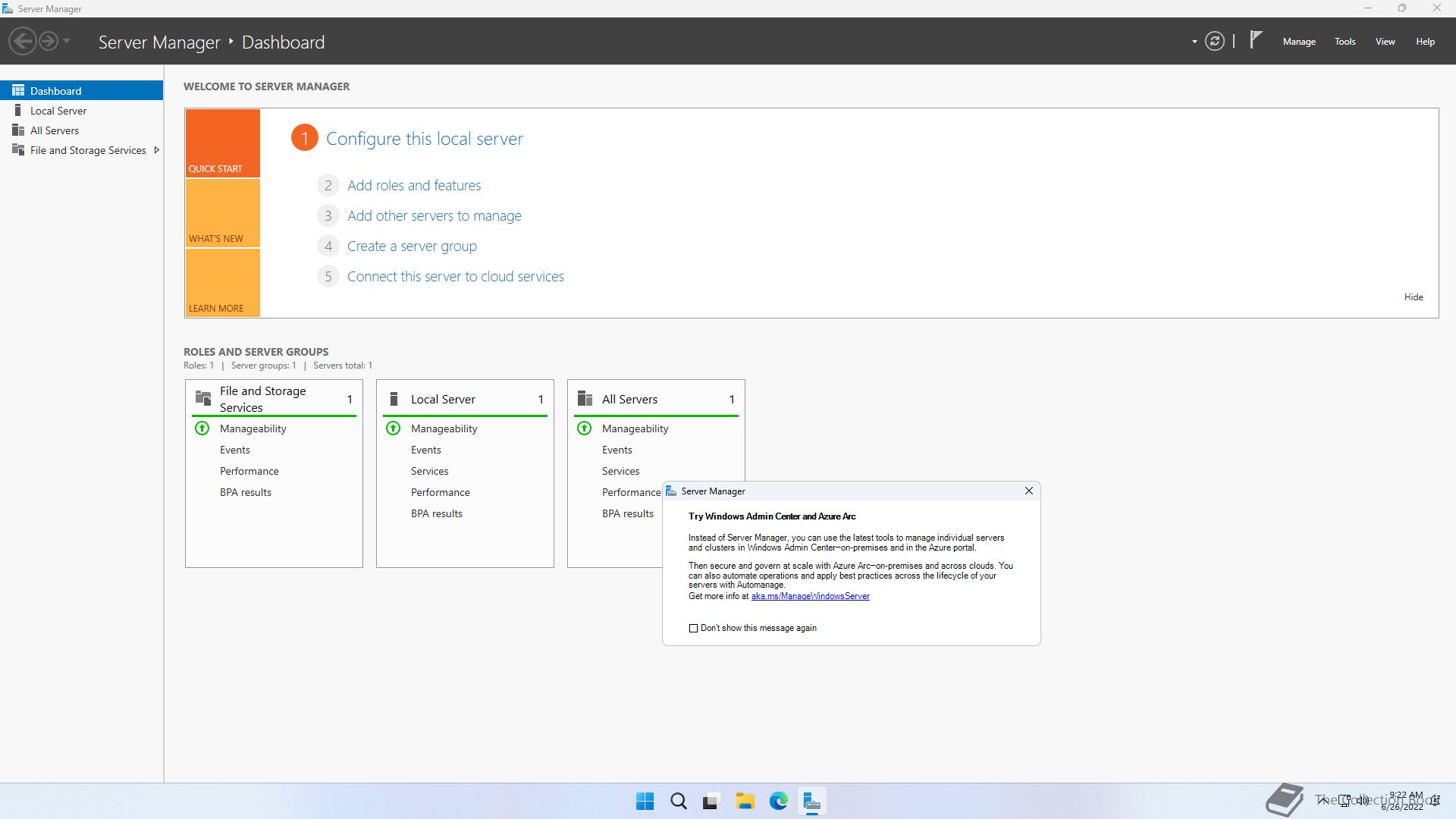Open Services in Local Server tile
The image size is (1456, 819).
(430, 471)
